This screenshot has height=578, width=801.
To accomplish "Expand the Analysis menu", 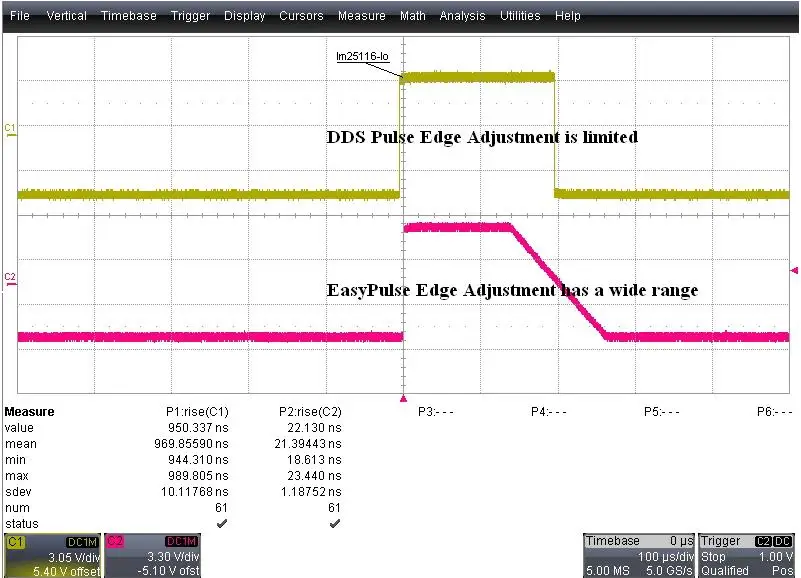I will 463,16.
